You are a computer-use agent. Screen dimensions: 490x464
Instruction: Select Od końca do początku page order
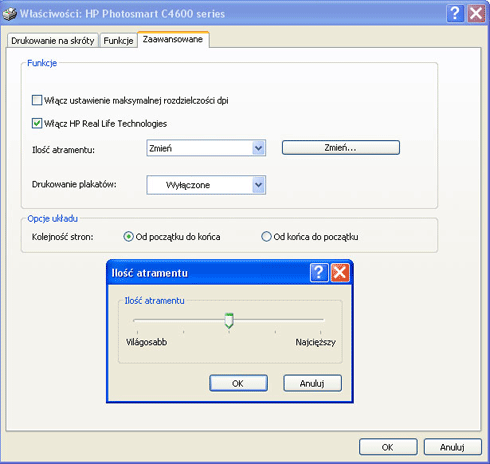[266, 237]
